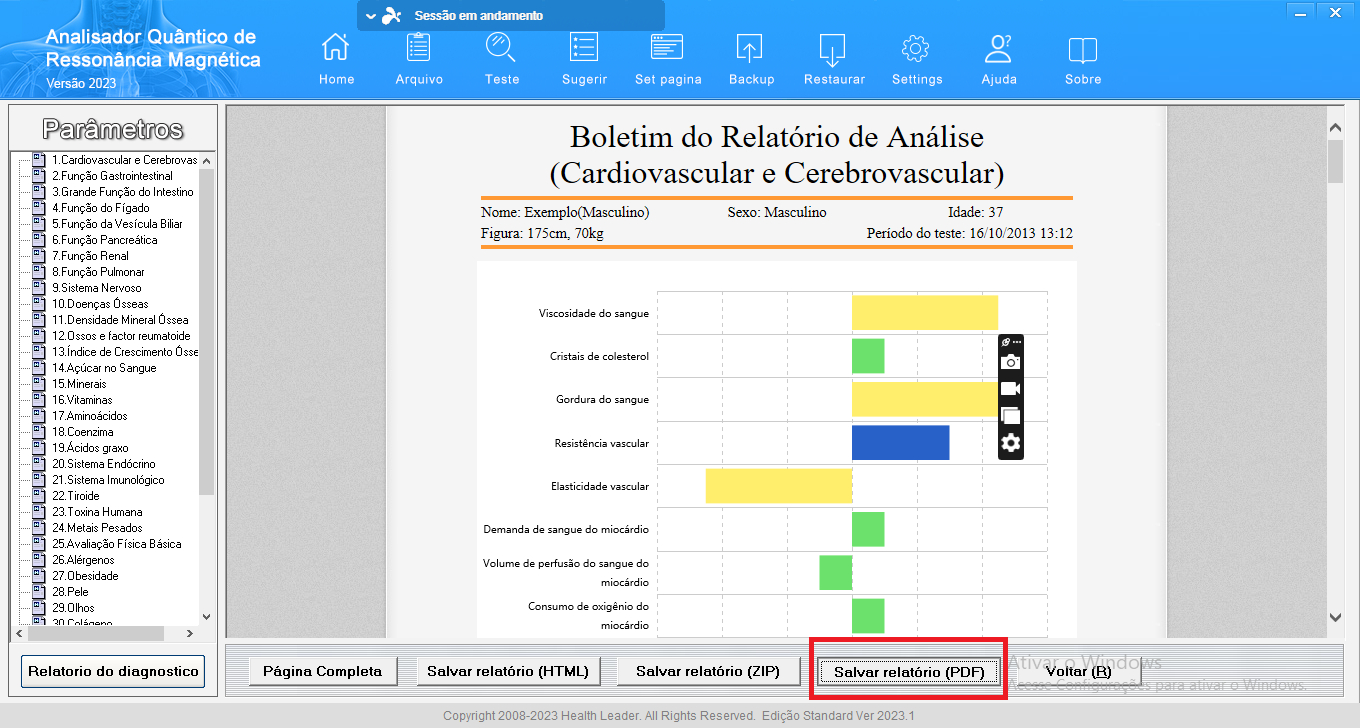Image resolution: width=1360 pixels, height=728 pixels.
Task: Collapse the Sessão em andamento chevron
Action: pos(371,16)
